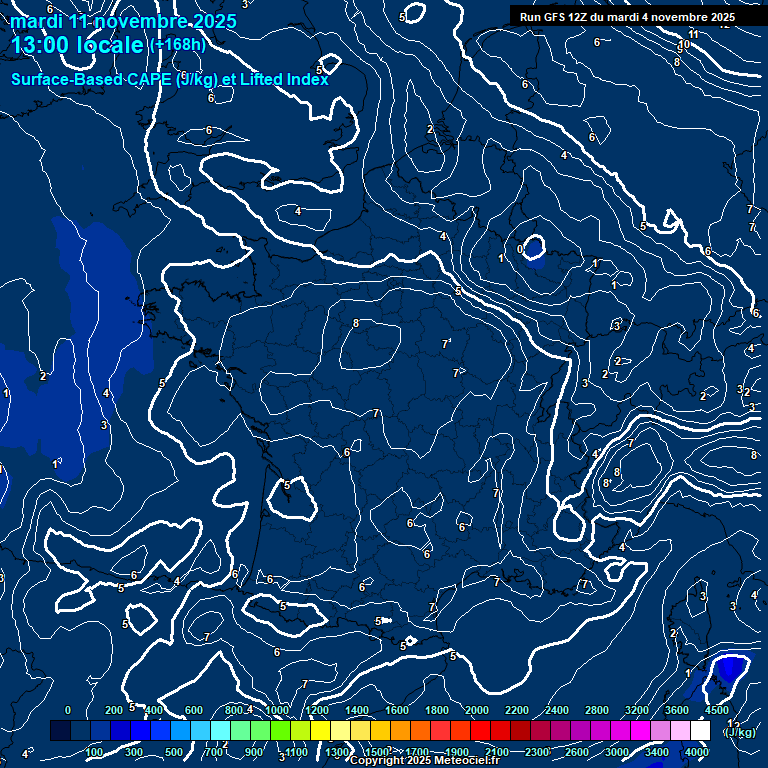Click the '(J/kg)' unit label beside legend

point(740,732)
